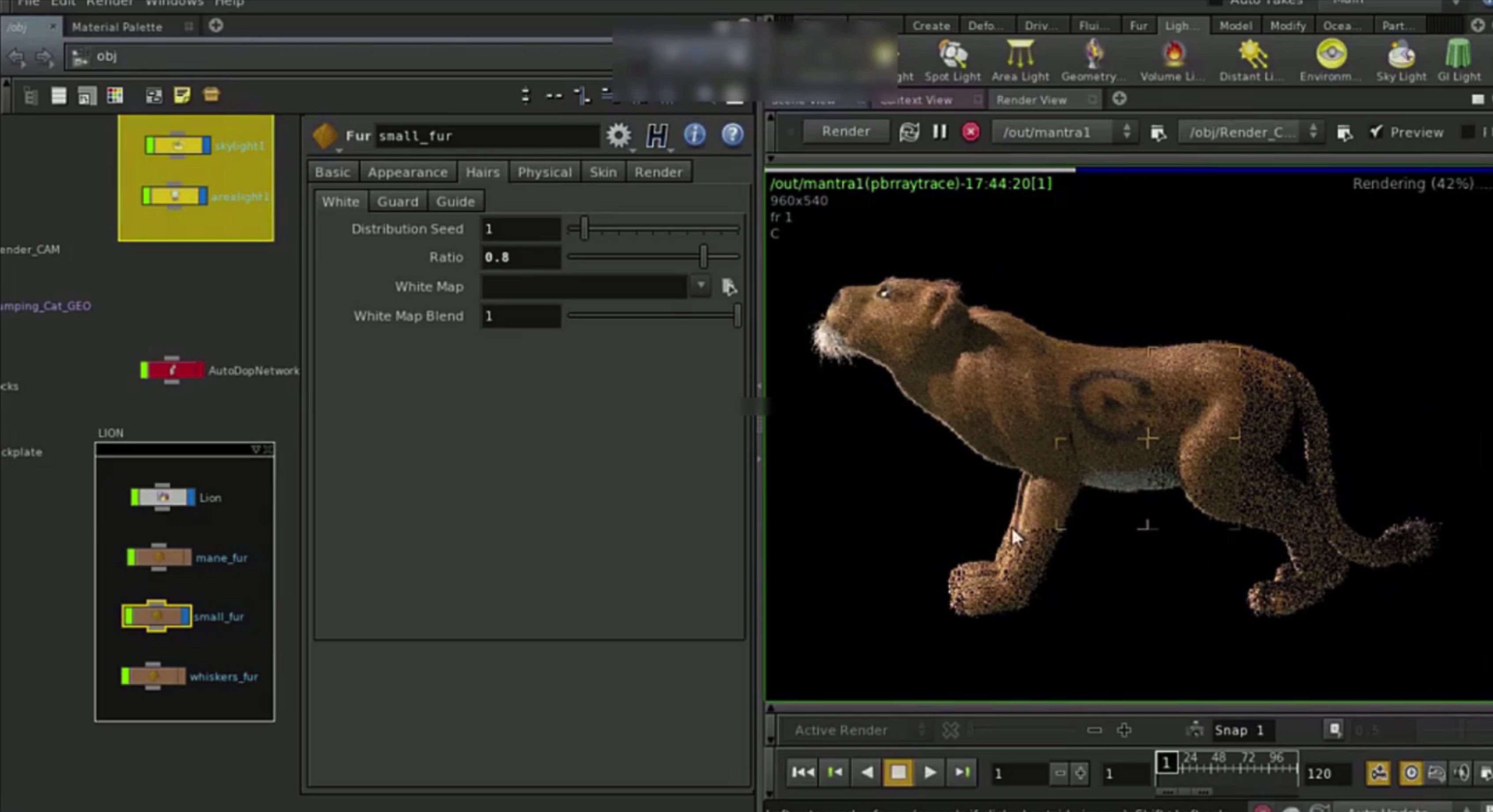This screenshot has width=1493, height=812.
Task: Toggle the mane_fur node bypass flag
Action: pyautogui.click(x=131, y=557)
